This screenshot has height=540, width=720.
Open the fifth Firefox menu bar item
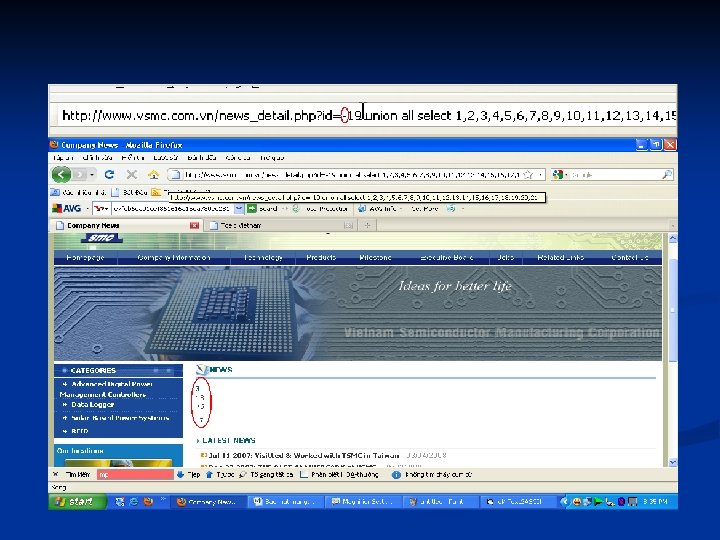point(202,158)
